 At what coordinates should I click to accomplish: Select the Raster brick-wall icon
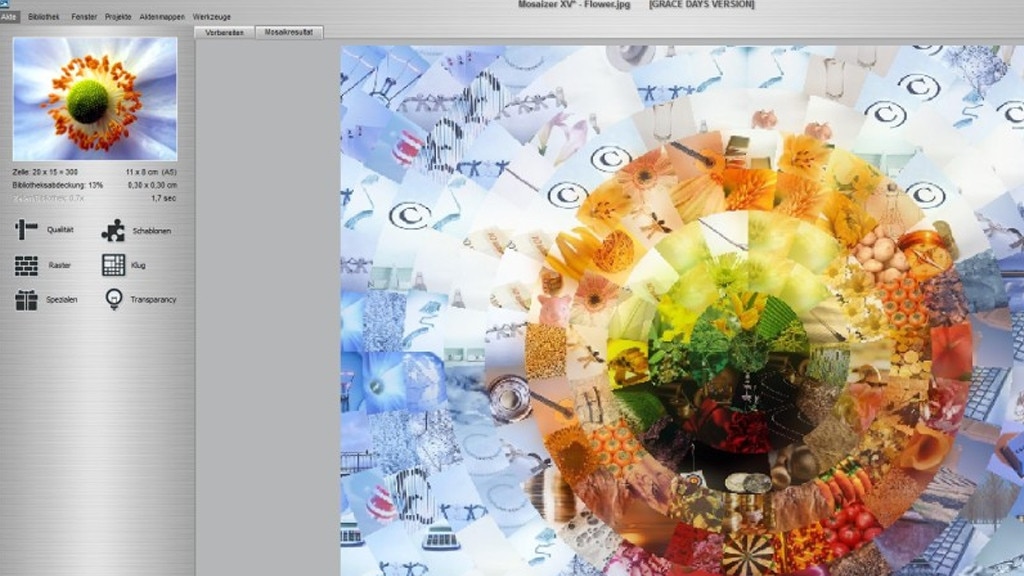point(26,265)
